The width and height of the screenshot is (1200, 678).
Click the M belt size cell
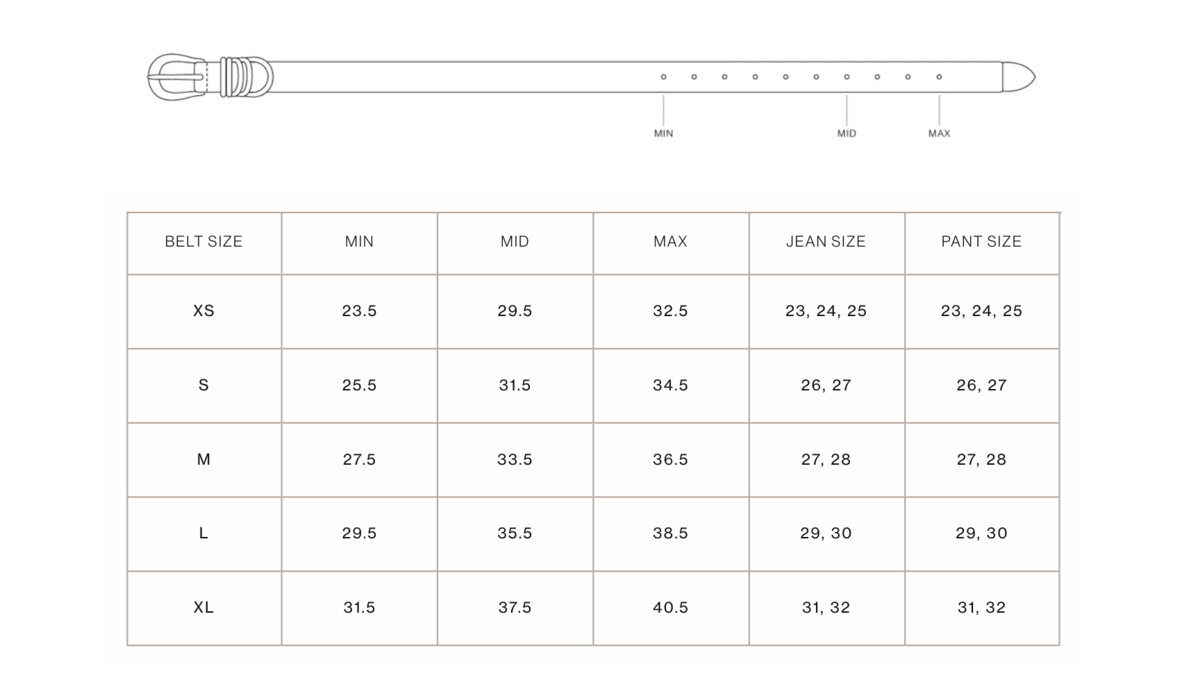click(204, 460)
